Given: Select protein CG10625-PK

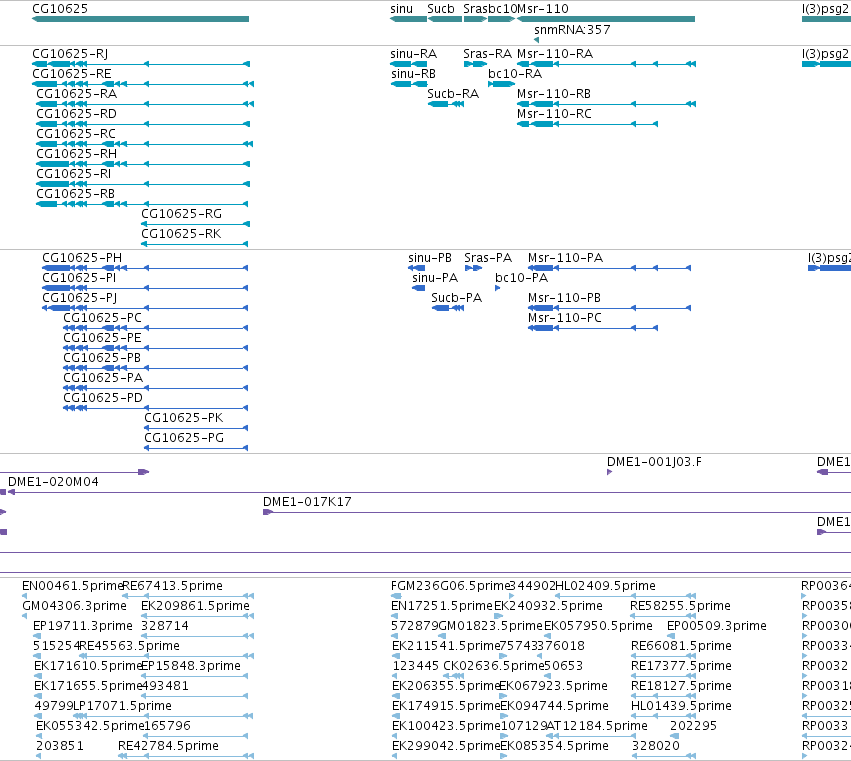Looking at the screenshot, I should (x=196, y=428).
